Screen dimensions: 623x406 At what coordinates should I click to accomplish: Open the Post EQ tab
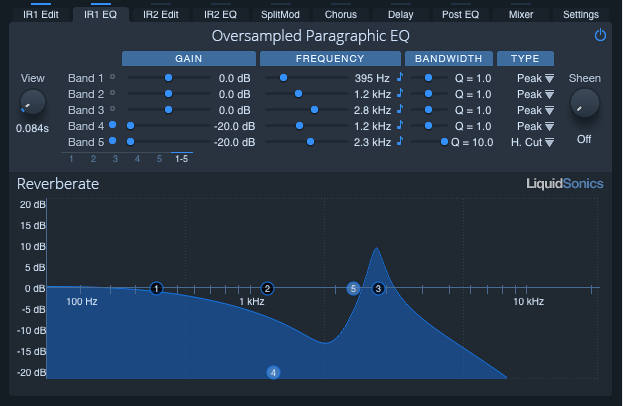point(460,15)
